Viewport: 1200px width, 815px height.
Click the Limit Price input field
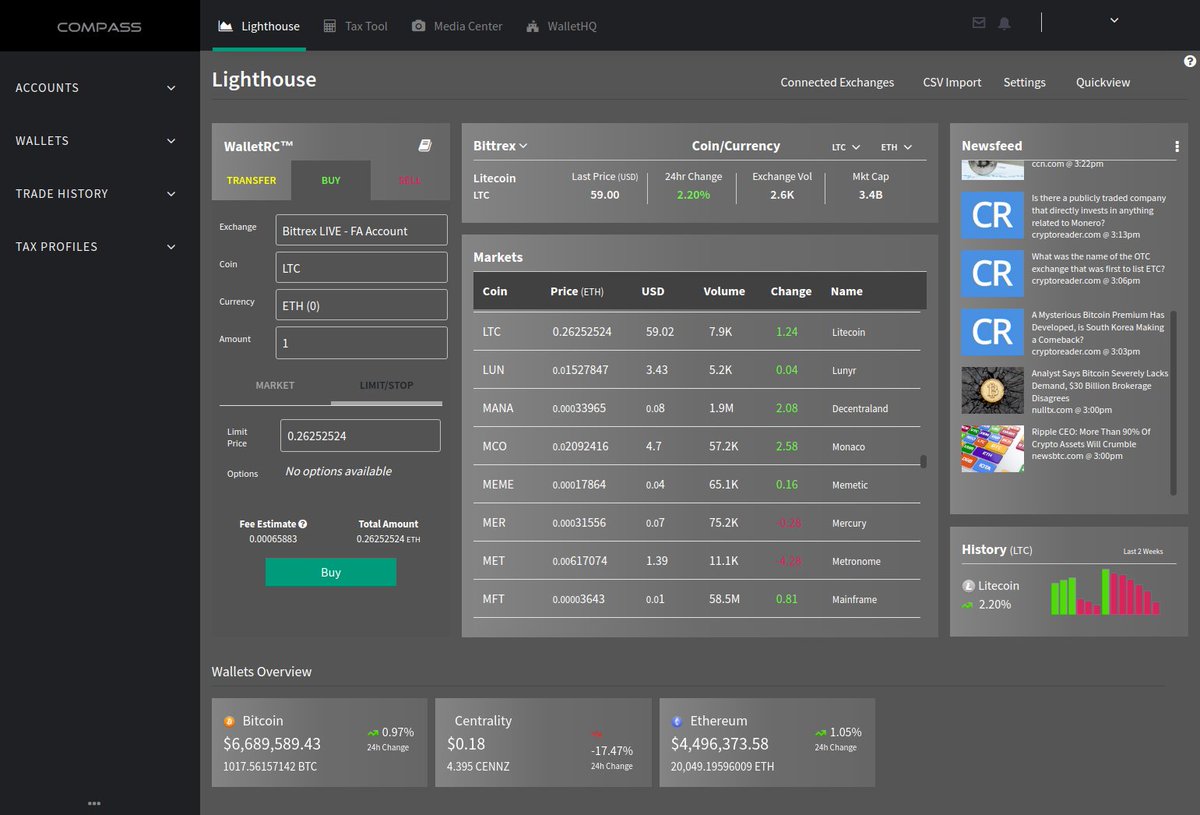click(360, 436)
